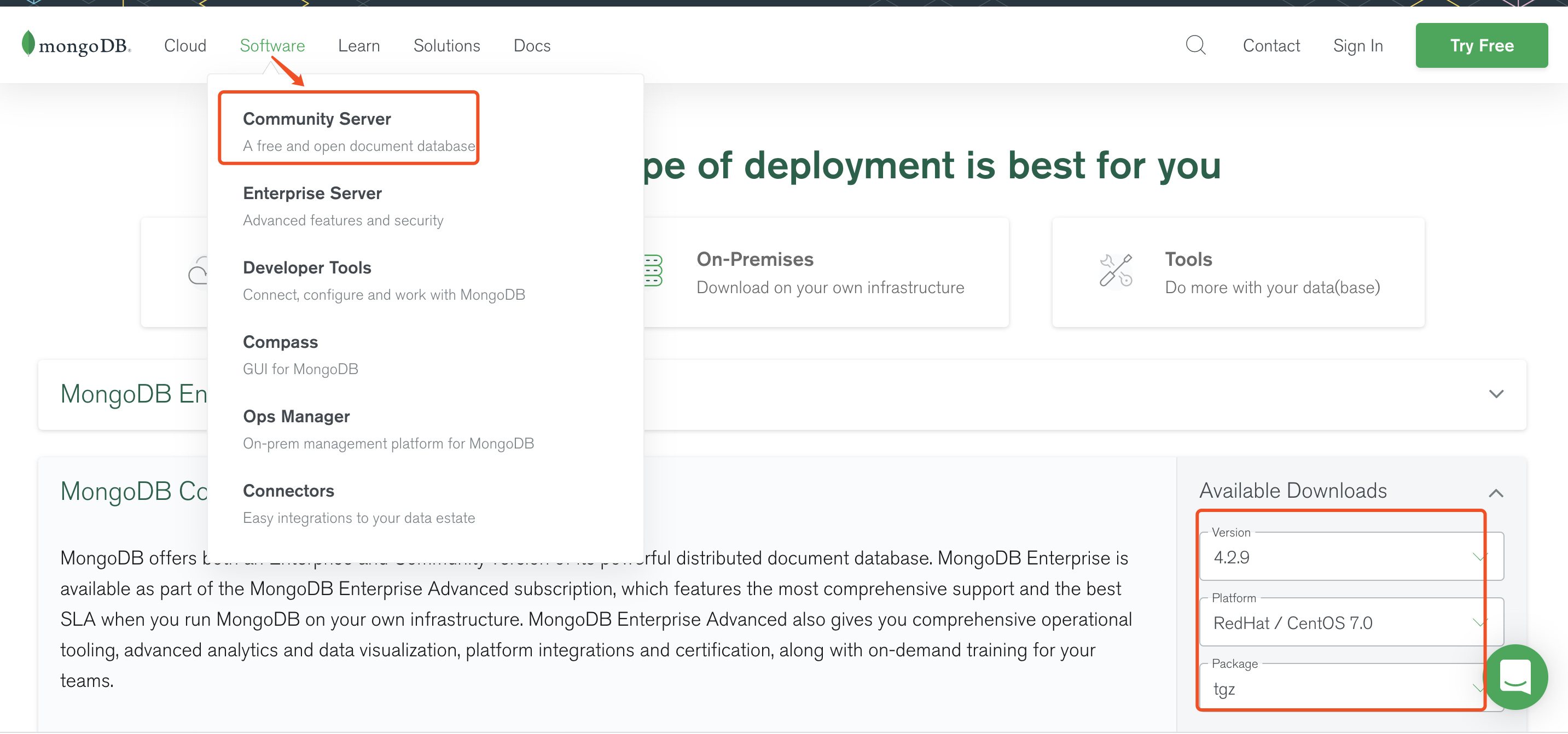Viewport: 1568px width, 734px height.
Task: Select Enterprise Server menu entry
Action: 343,206
